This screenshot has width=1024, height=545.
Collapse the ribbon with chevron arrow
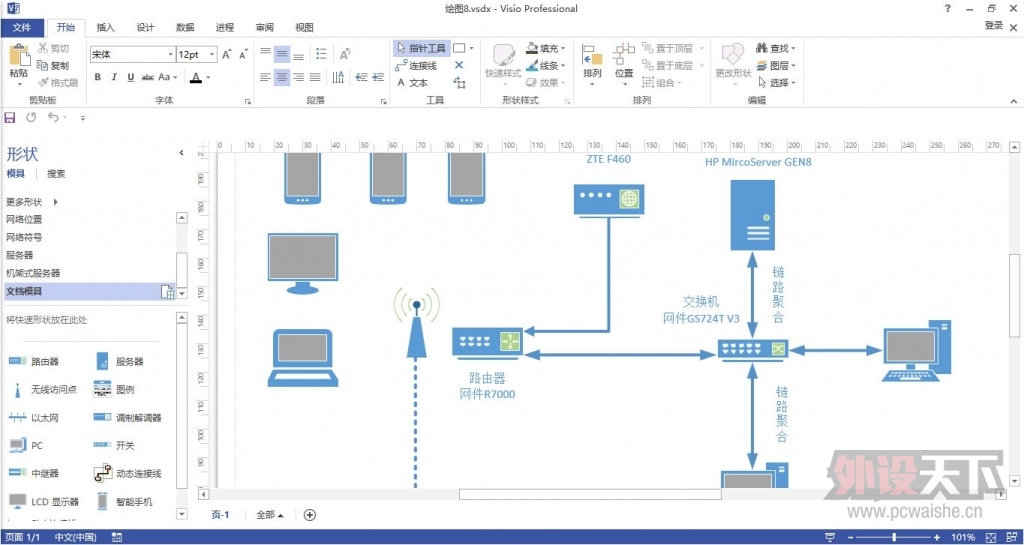pyautogui.click(x=1013, y=101)
